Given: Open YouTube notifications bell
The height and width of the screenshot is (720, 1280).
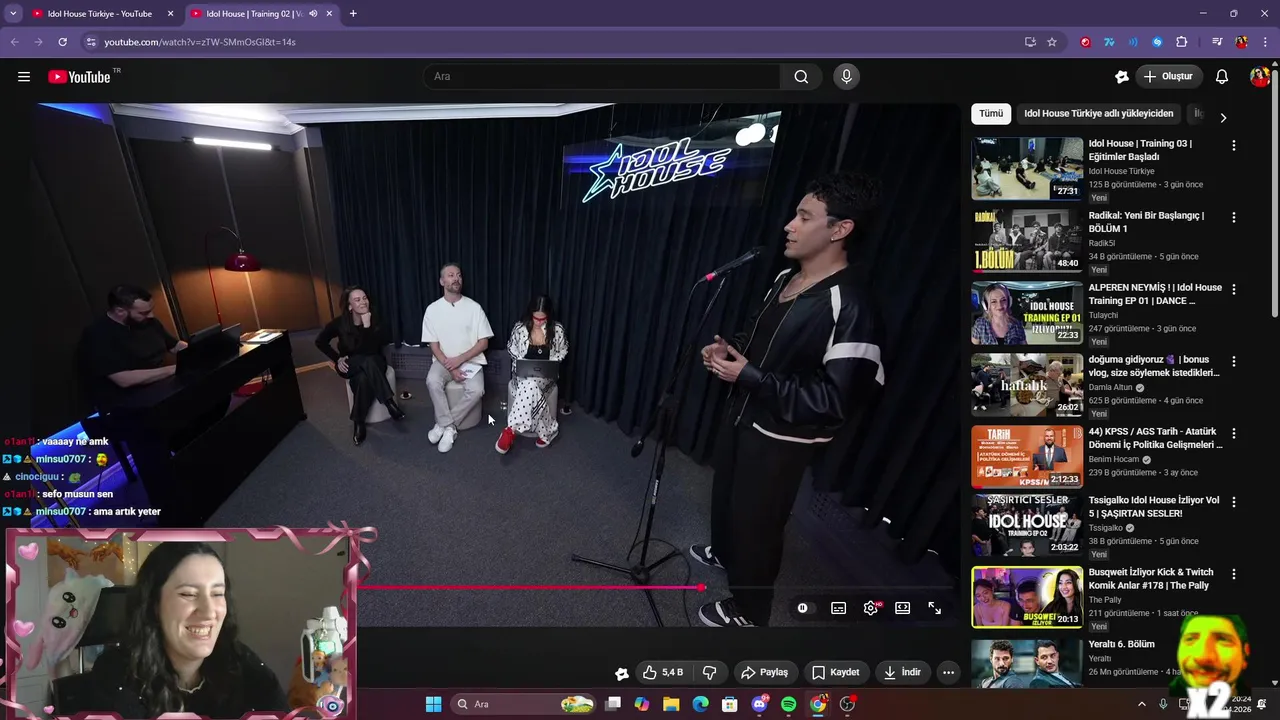Looking at the screenshot, I should [1222, 77].
